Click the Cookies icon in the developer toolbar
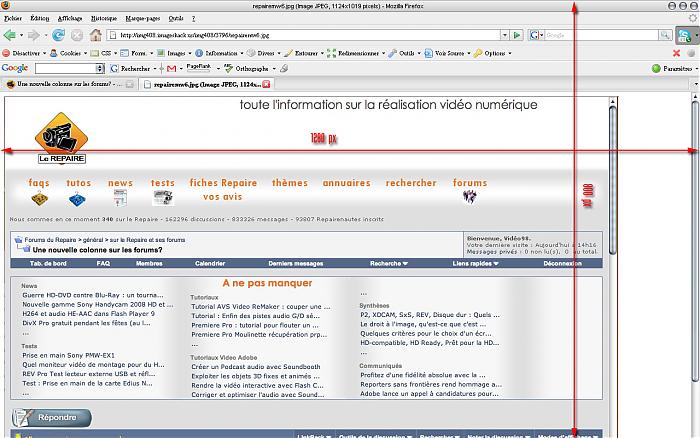Screen dimensions: 700x438 click(54, 53)
